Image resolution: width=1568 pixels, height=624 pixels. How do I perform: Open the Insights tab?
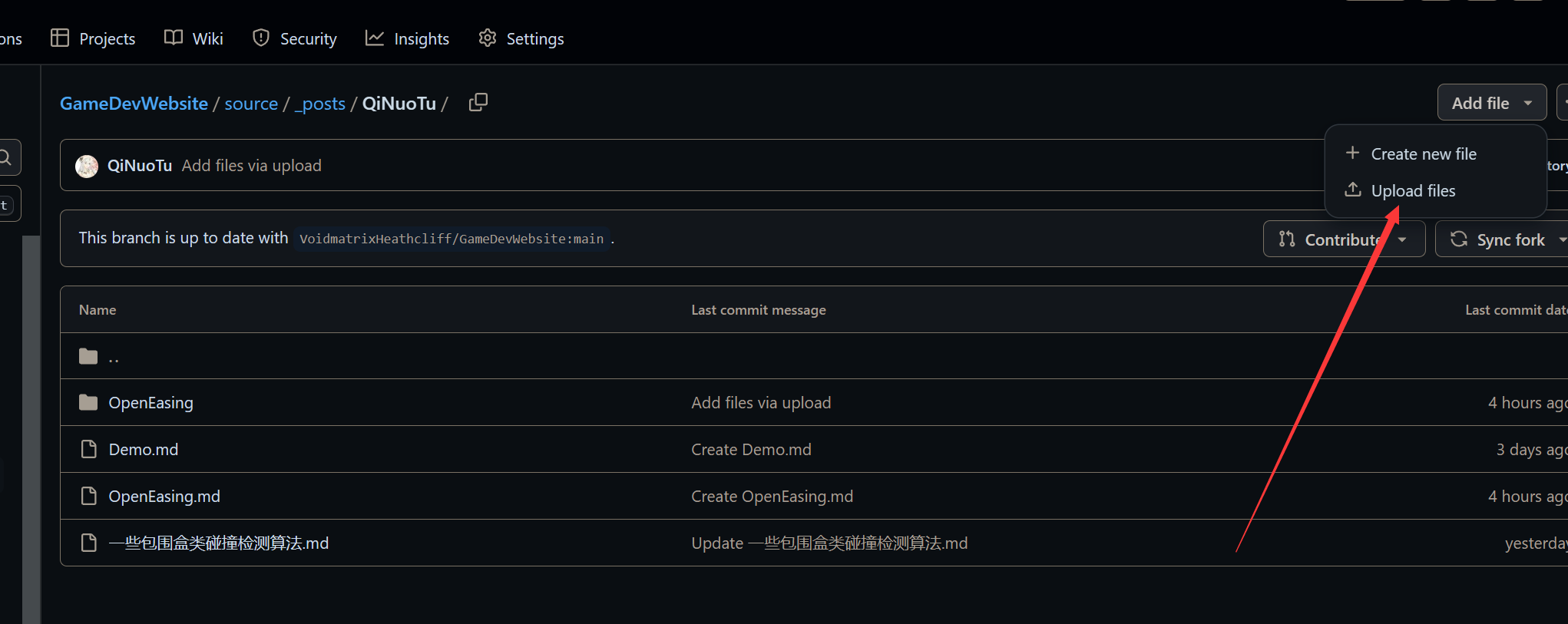click(x=407, y=38)
